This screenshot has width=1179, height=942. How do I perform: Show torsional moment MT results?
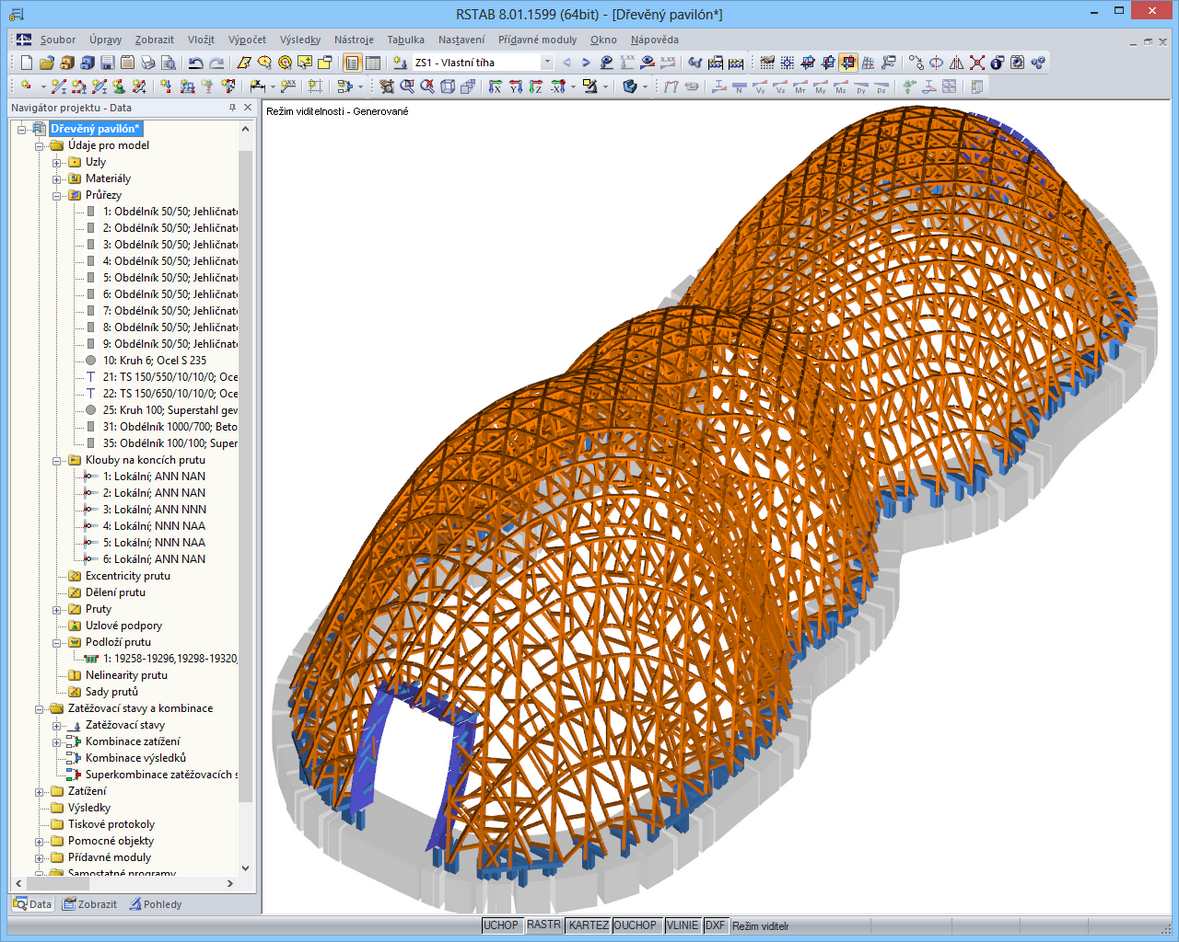click(800, 87)
